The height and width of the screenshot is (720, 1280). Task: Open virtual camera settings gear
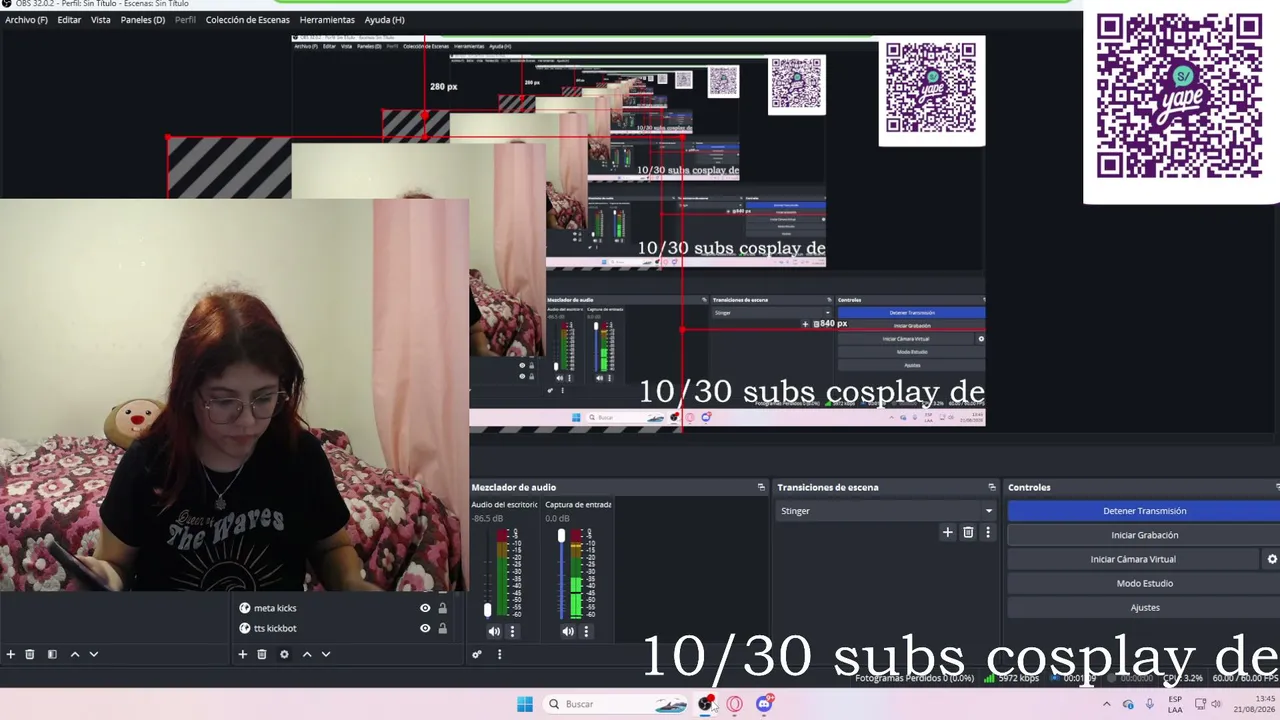point(1272,559)
